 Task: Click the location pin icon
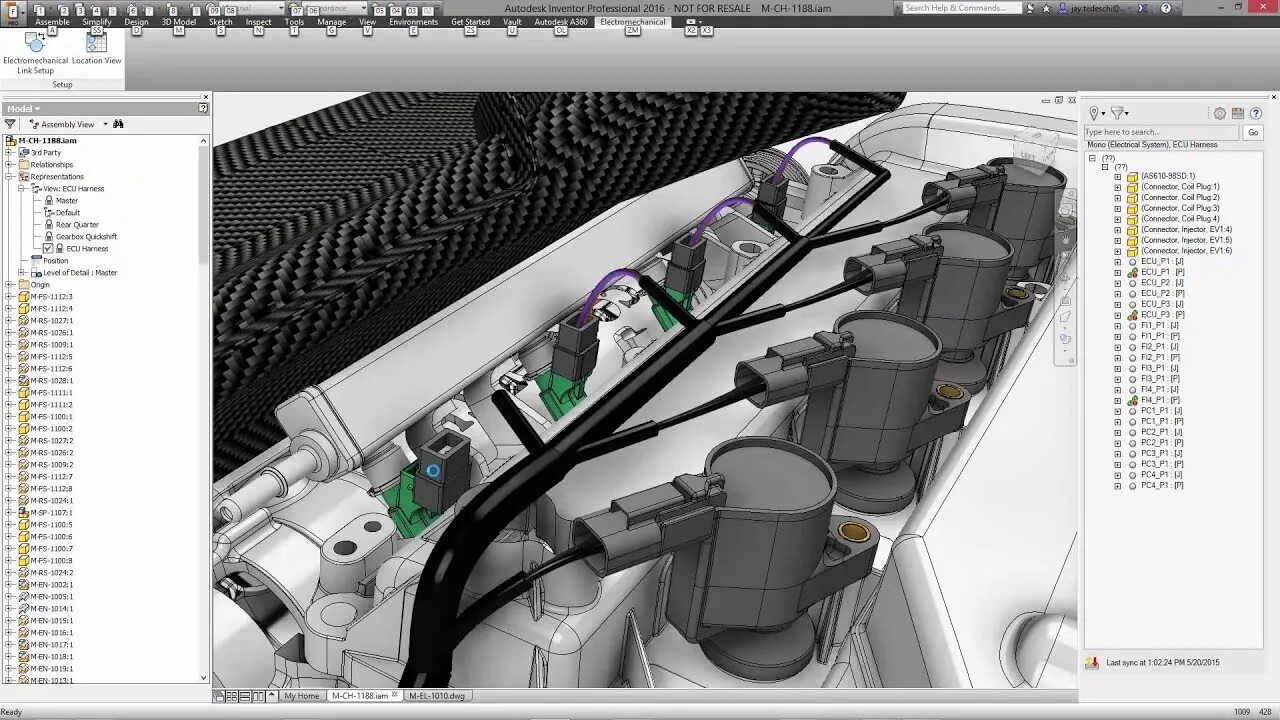(x=1096, y=113)
